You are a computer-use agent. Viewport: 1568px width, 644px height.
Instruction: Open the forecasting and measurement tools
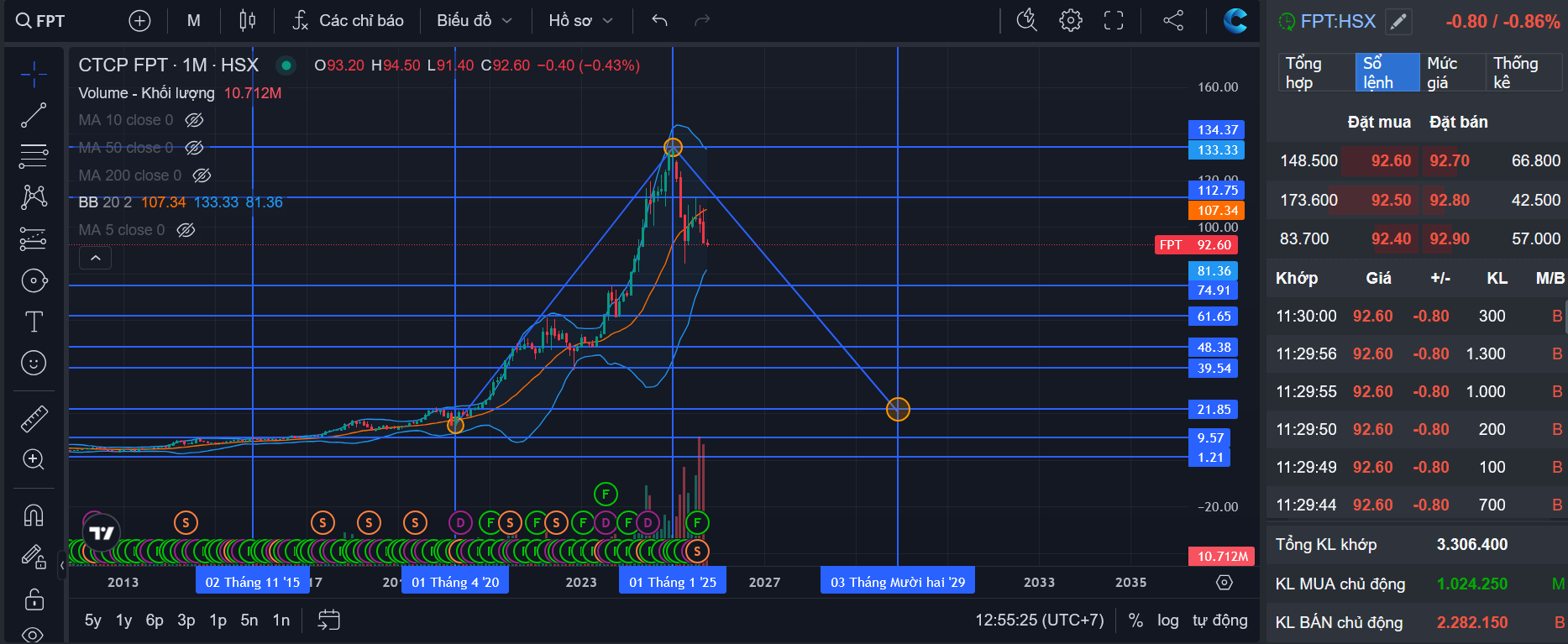click(34, 239)
